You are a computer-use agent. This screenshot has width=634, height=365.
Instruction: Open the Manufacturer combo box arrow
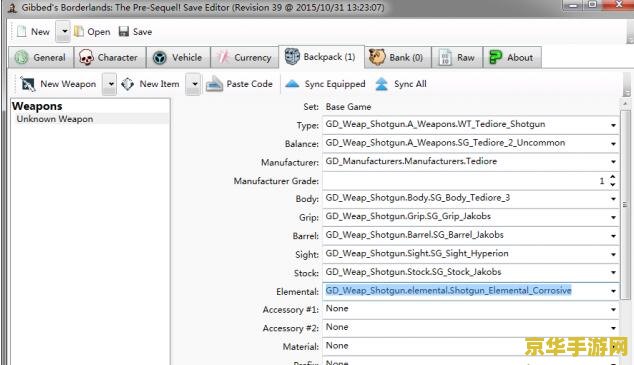click(613, 162)
